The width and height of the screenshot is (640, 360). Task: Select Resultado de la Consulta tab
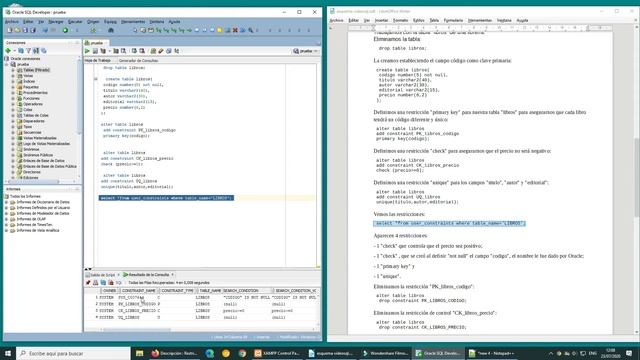[x=147, y=275]
